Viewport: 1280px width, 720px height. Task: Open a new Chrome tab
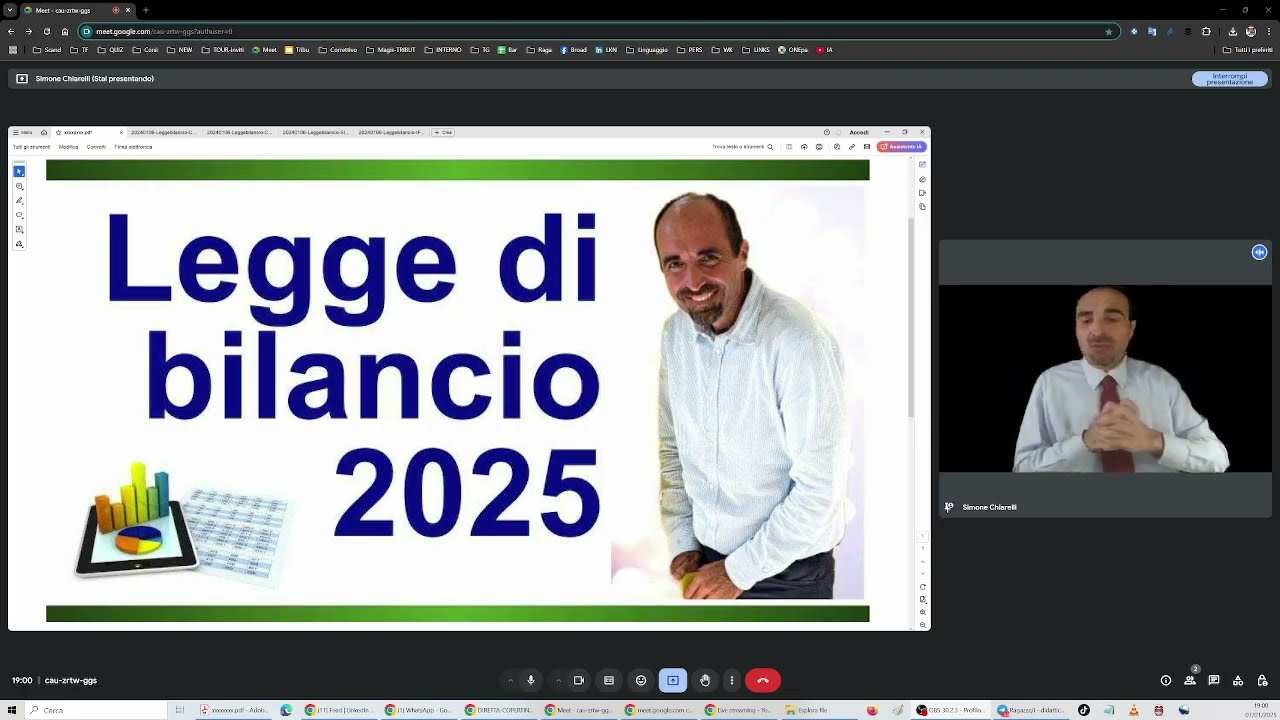point(146,10)
